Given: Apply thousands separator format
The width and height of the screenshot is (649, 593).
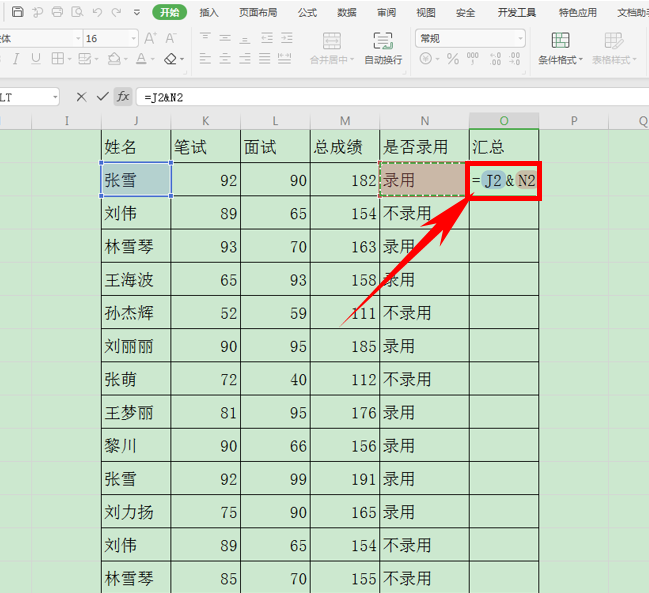Looking at the screenshot, I should [x=473, y=59].
